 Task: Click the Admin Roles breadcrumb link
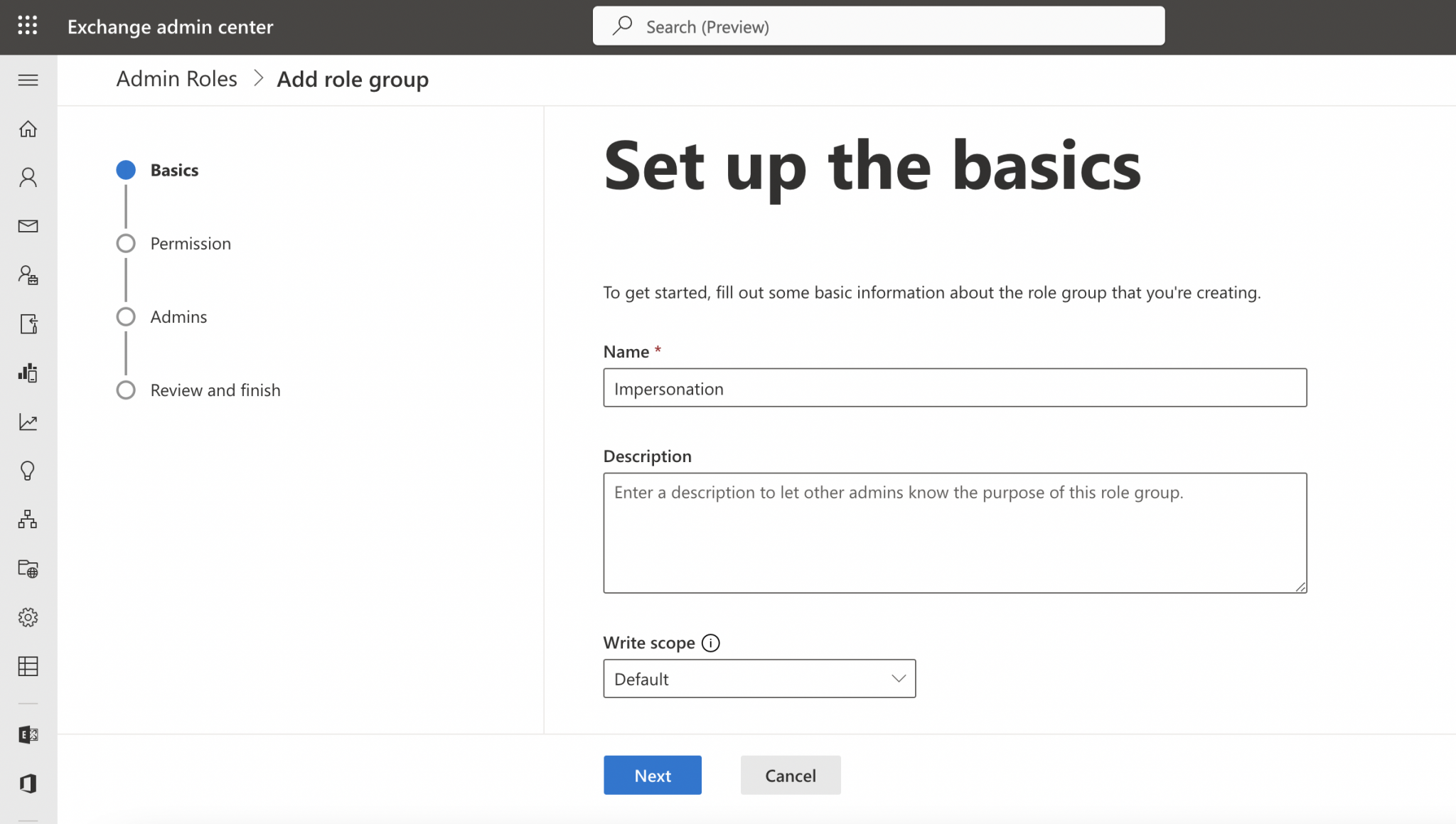tap(177, 78)
